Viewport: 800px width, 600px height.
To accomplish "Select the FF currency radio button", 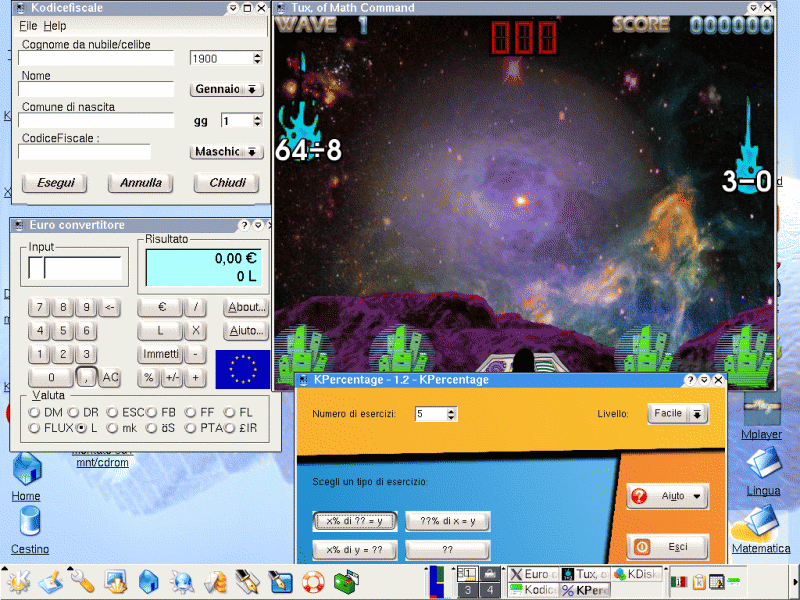I will (190, 412).
